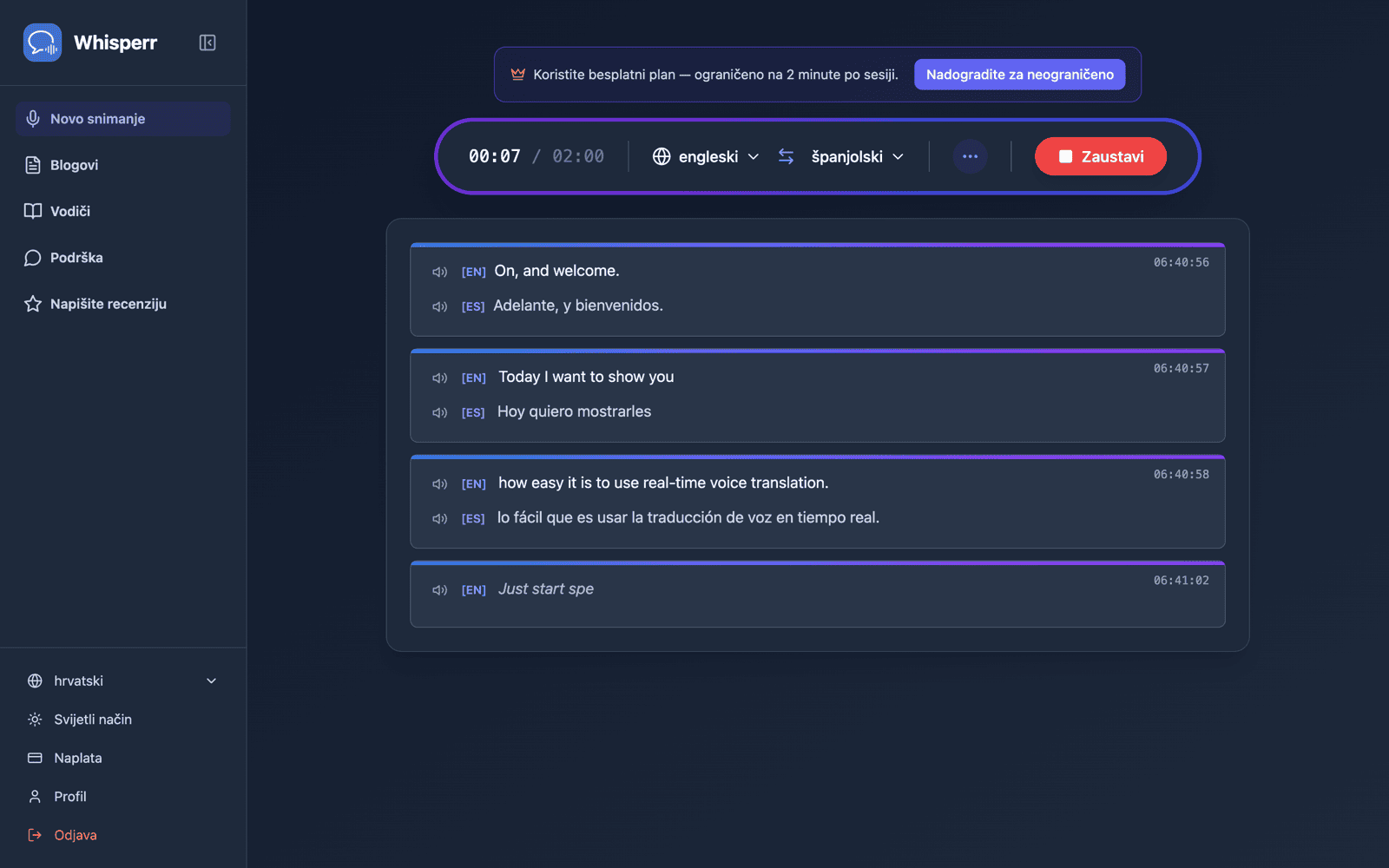This screenshot has width=1389, height=868.
Task: Click the 02:00 session limit text
Action: click(578, 156)
